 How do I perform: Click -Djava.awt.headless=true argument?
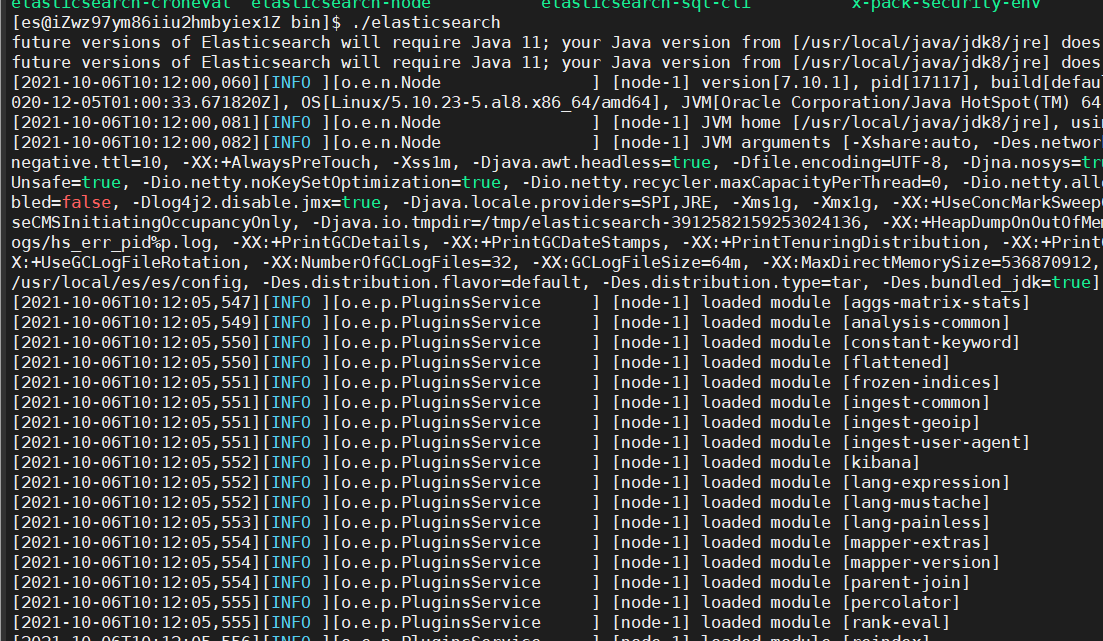[592, 163]
